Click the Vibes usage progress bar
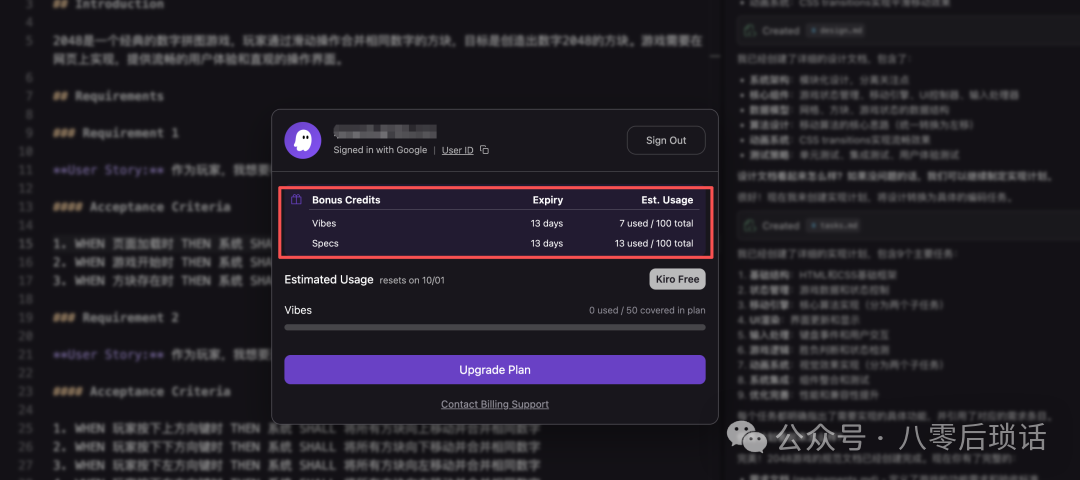Image resolution: width=1080 pixels, height=480 pixels. pyautogui.click(x=495, y=327)
